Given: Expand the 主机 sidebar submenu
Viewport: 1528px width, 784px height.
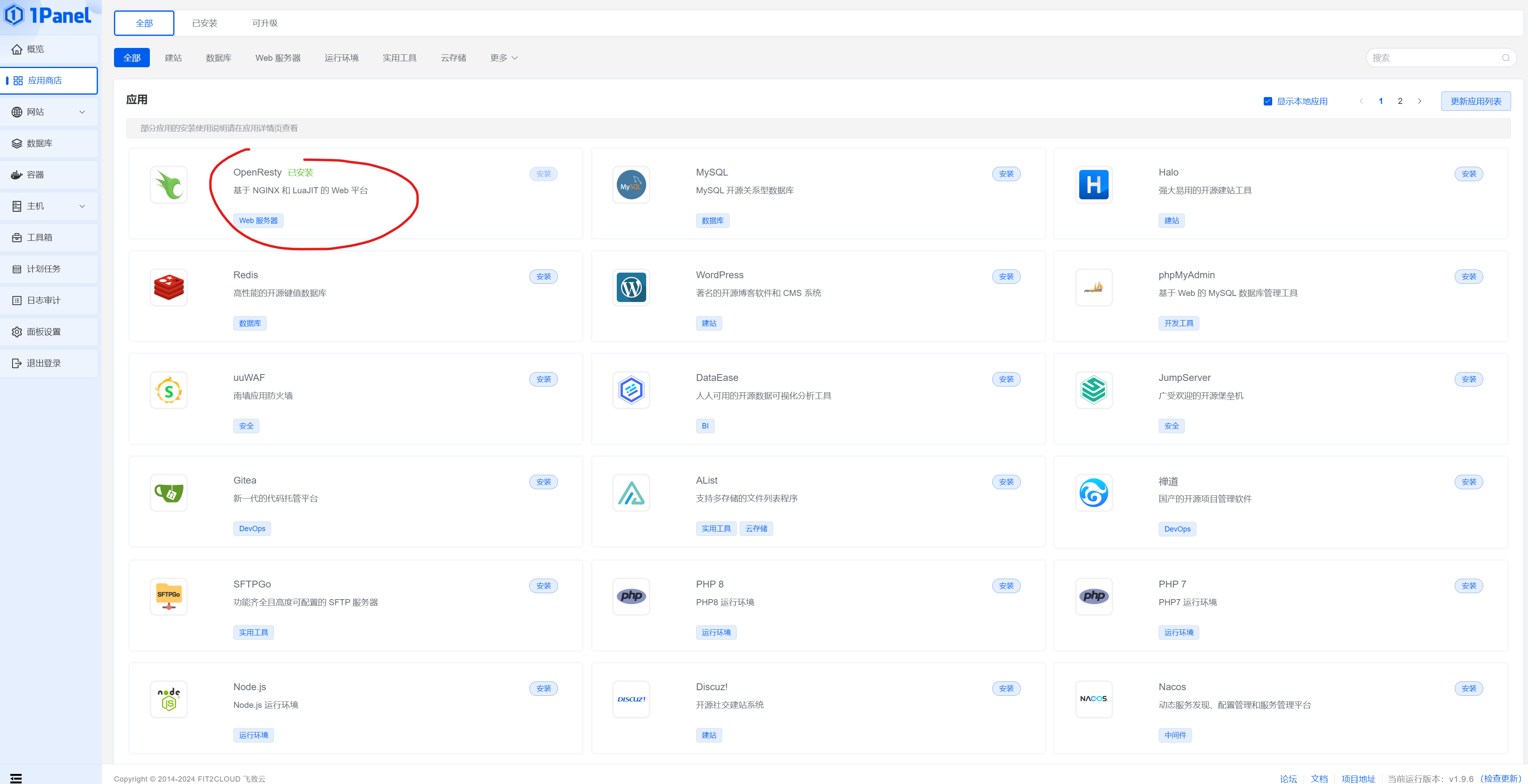Looking at the screenshot, I should [x=82, y=207].
